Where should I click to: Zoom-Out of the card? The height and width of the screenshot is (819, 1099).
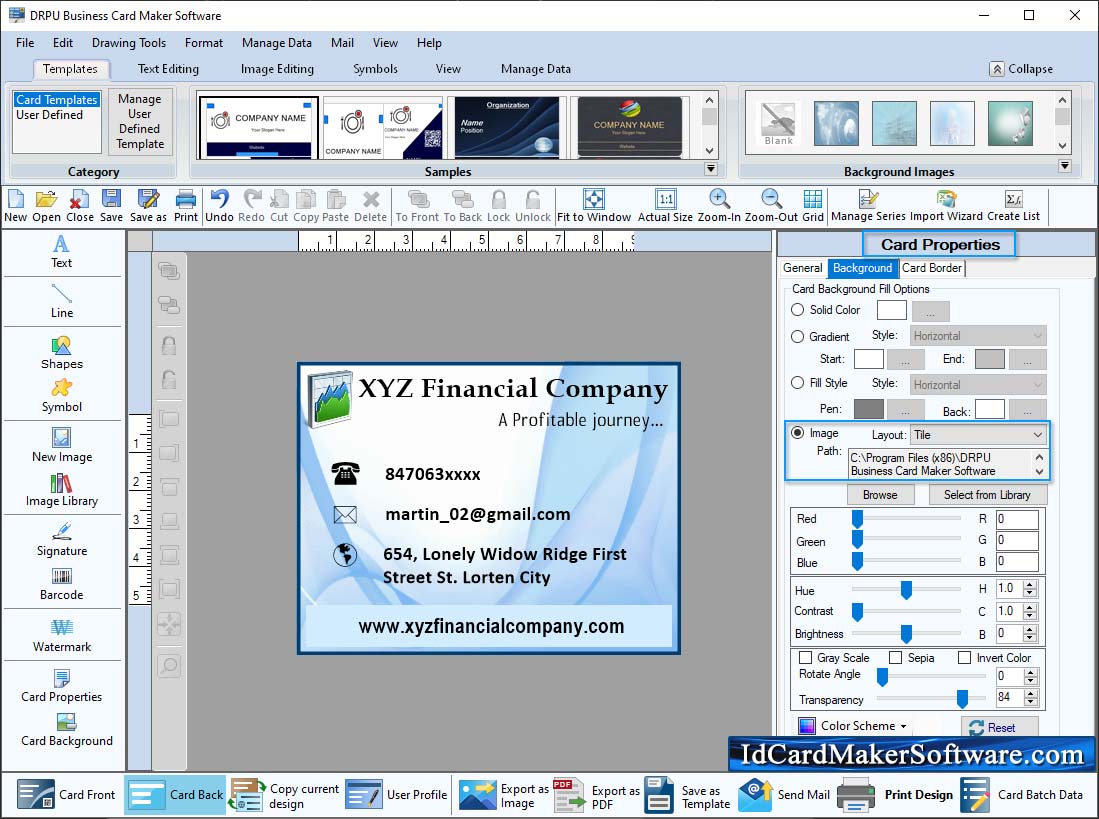point(771,207)
